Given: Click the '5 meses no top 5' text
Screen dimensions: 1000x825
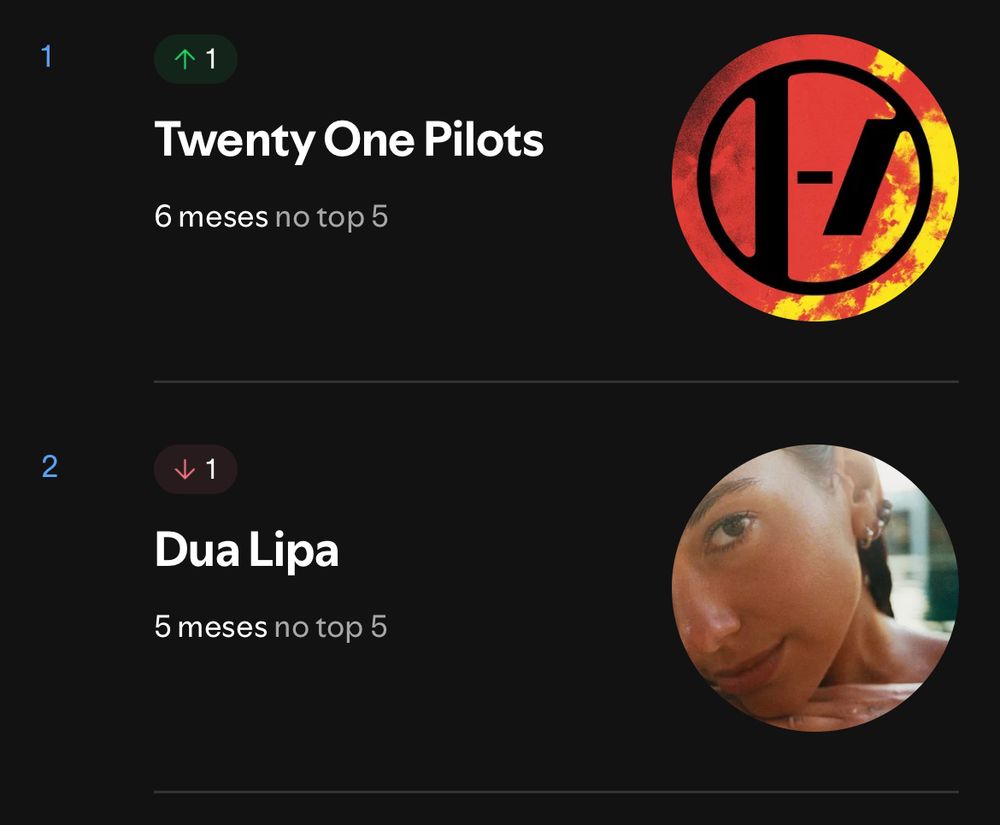Looking at the screenshot, I should pyautogui.click(x=270, y=627).
